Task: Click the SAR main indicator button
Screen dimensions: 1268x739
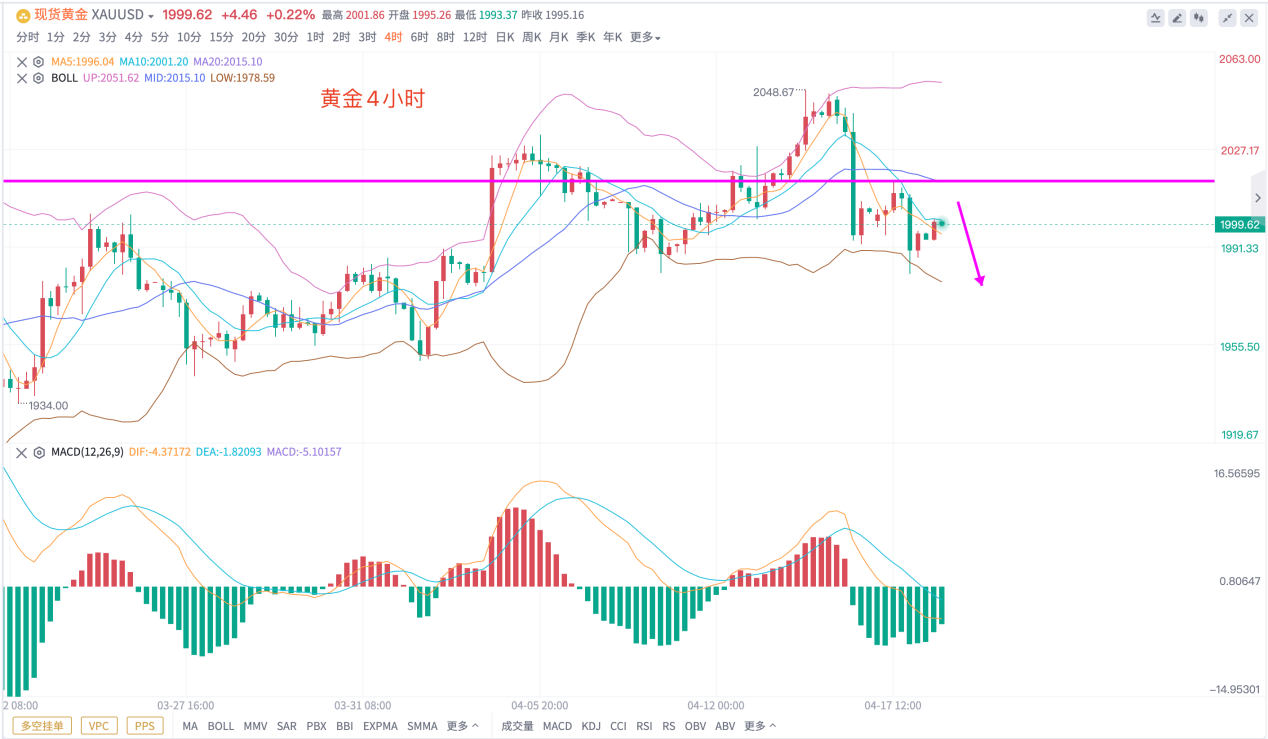Action: pyautogui.click(x=286, y=726)
